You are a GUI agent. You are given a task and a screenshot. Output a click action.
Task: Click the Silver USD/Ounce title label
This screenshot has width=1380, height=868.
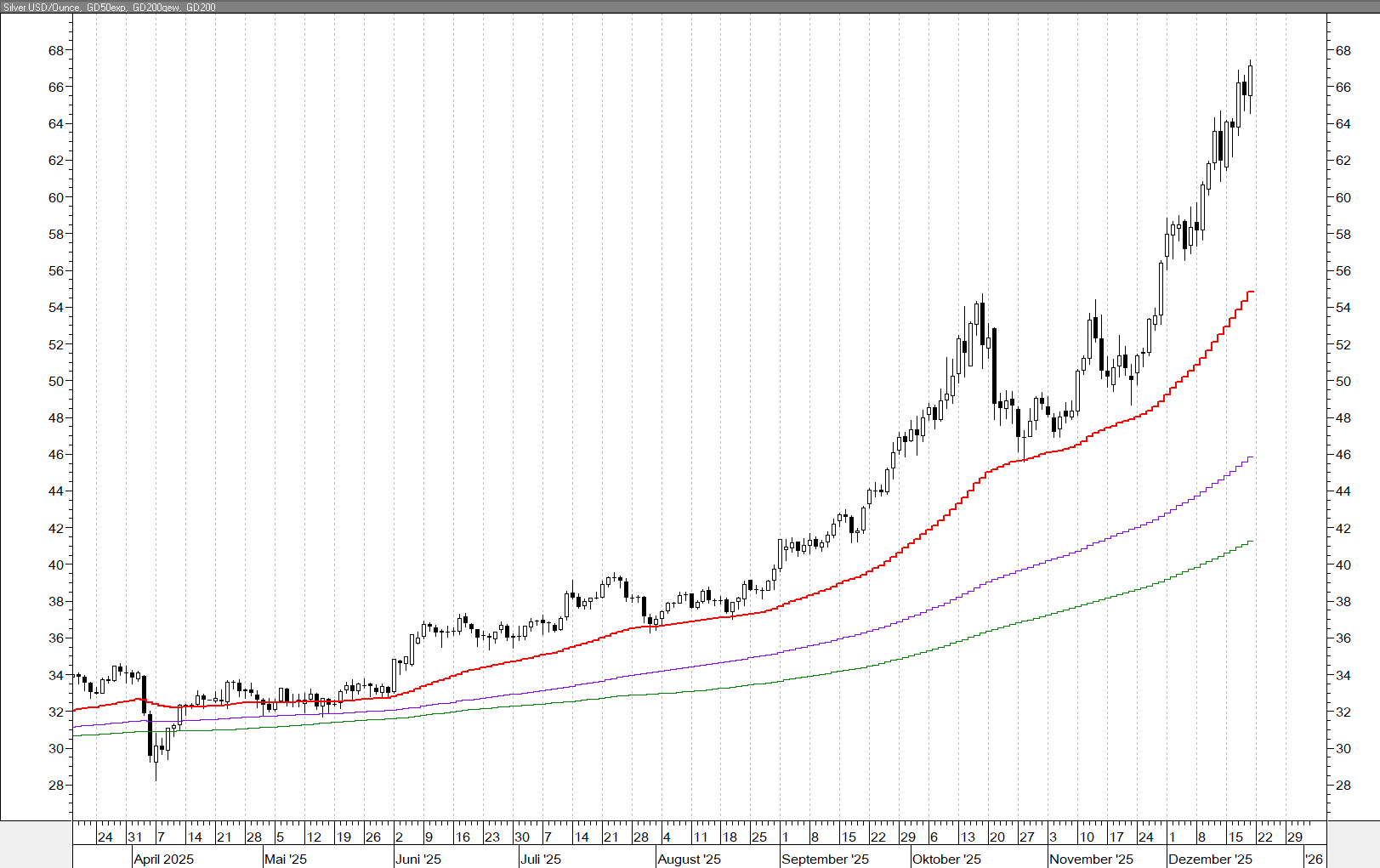(x=43, y=7)
